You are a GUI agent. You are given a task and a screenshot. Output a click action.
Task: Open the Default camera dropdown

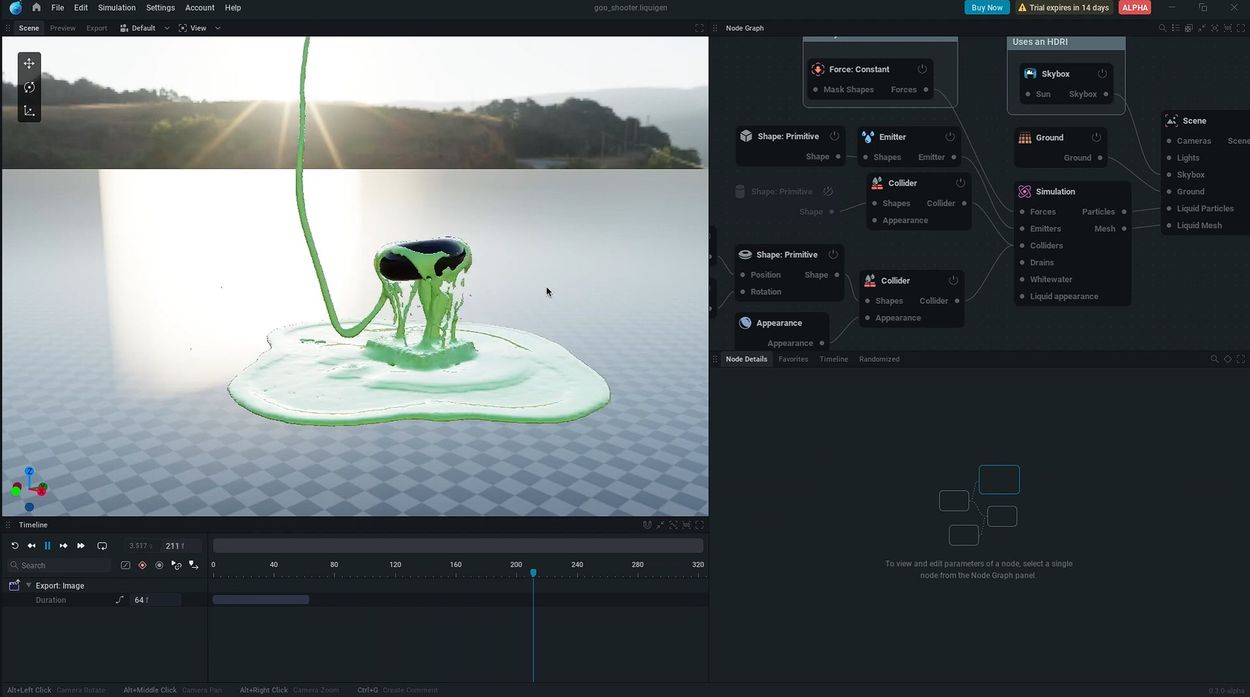click(144, 28)
